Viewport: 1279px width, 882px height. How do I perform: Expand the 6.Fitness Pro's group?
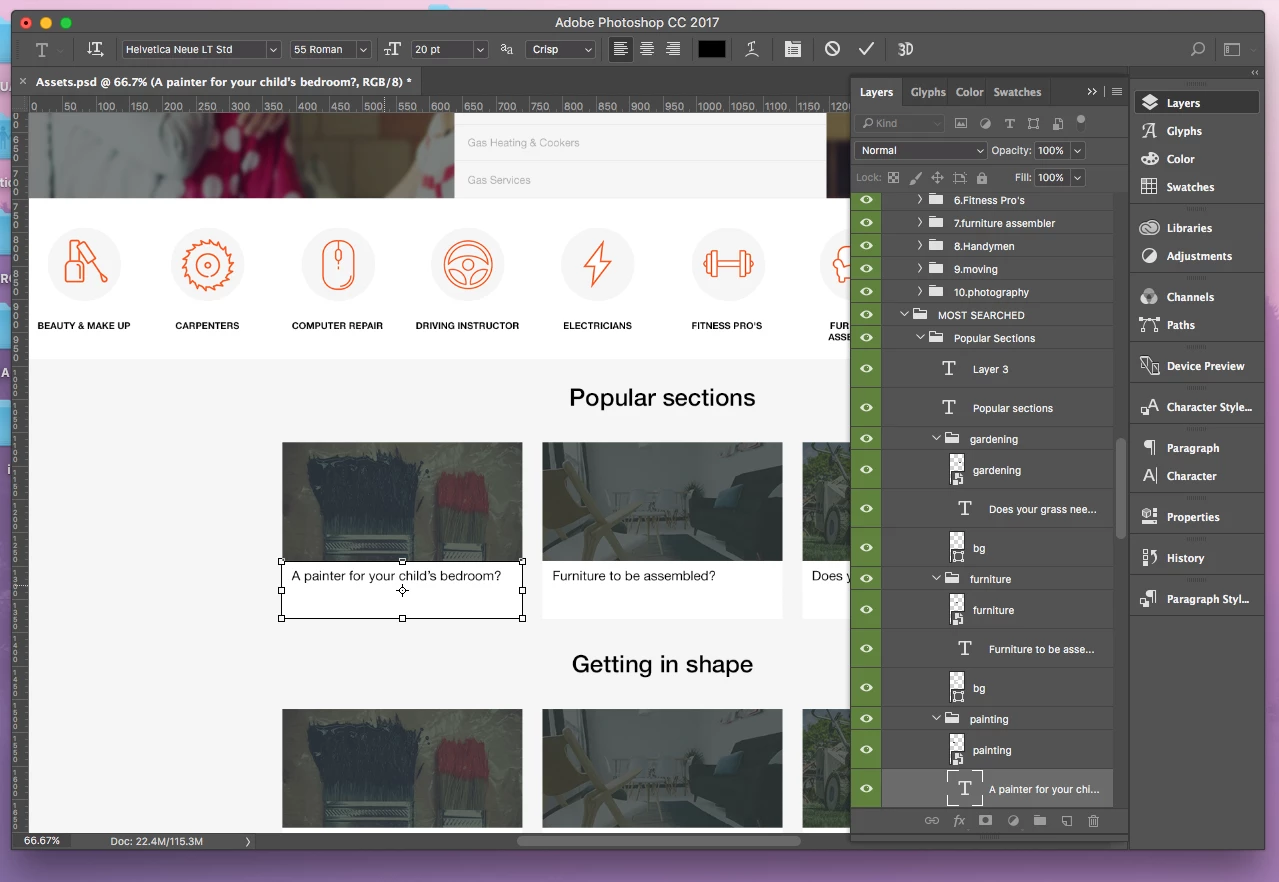click(919, 200)
